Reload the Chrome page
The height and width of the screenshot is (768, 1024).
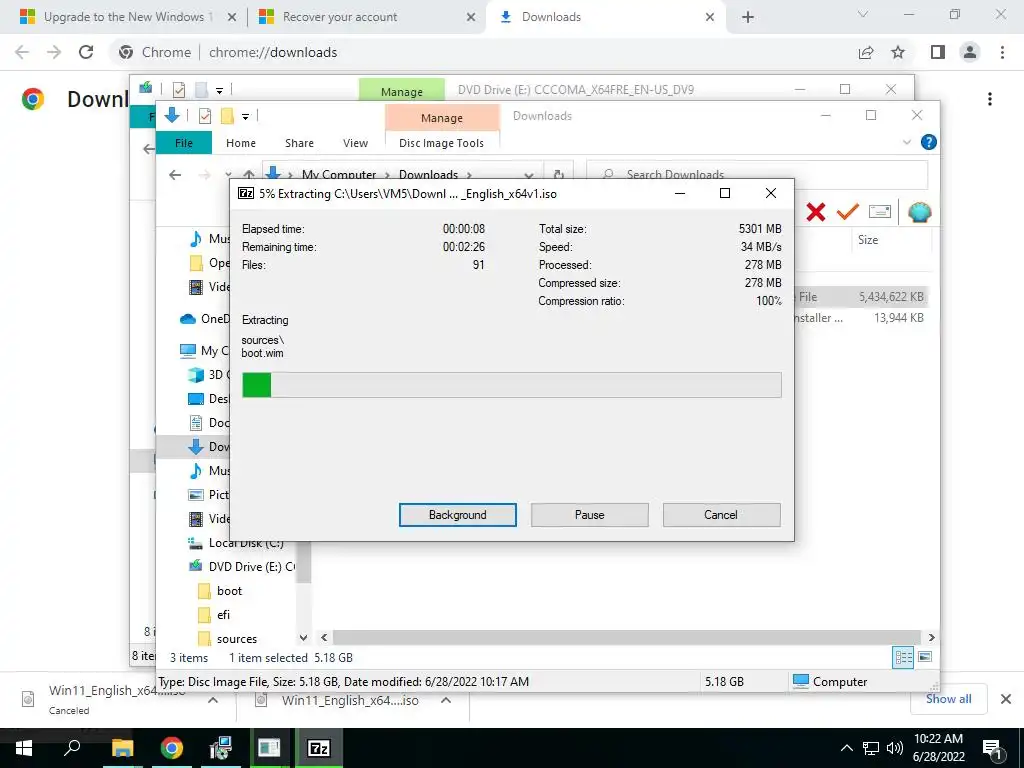86,52
